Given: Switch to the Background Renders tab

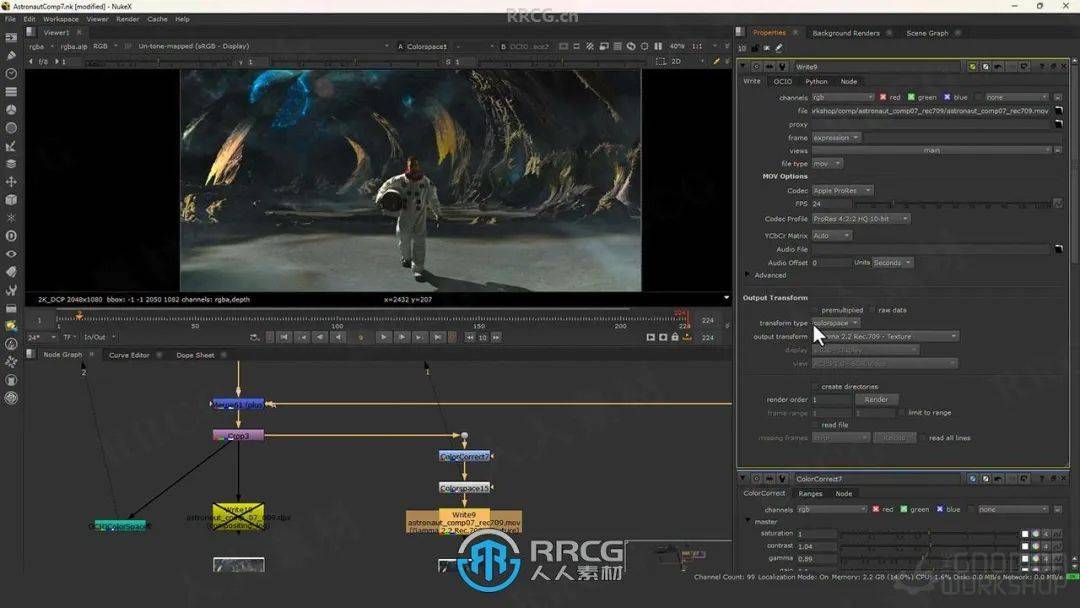Looking at the screenshot, I should coord(845,33).
